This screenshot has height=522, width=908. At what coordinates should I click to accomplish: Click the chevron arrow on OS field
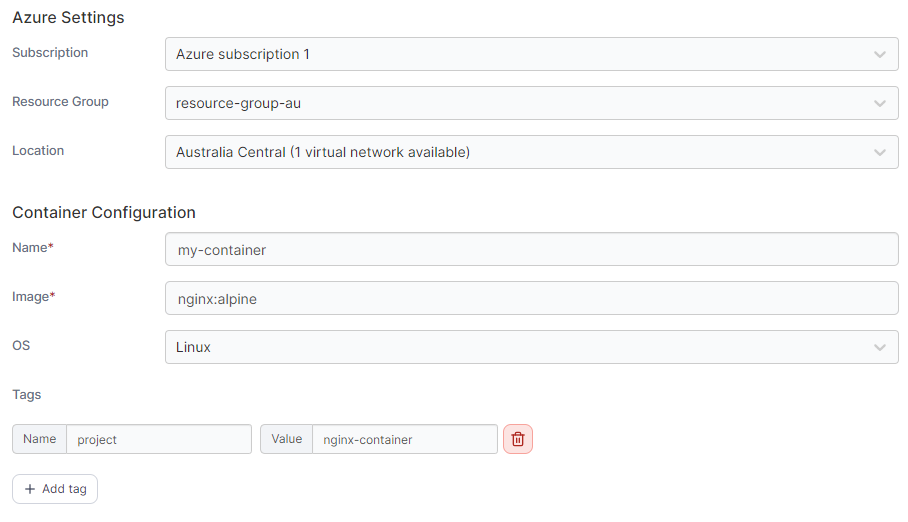(x=879, y=347)
